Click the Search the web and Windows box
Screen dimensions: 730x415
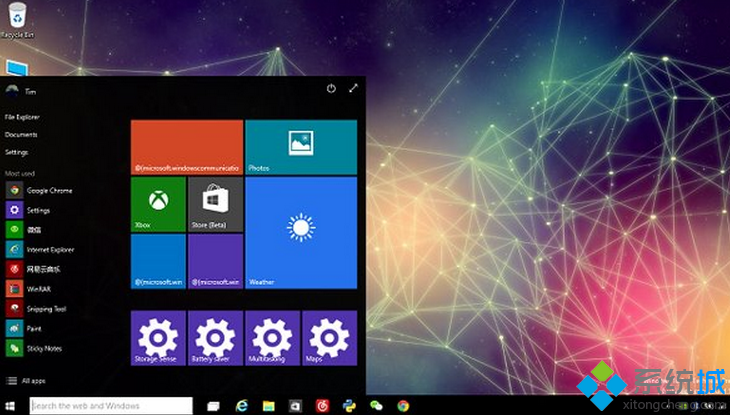click(110, 406)
